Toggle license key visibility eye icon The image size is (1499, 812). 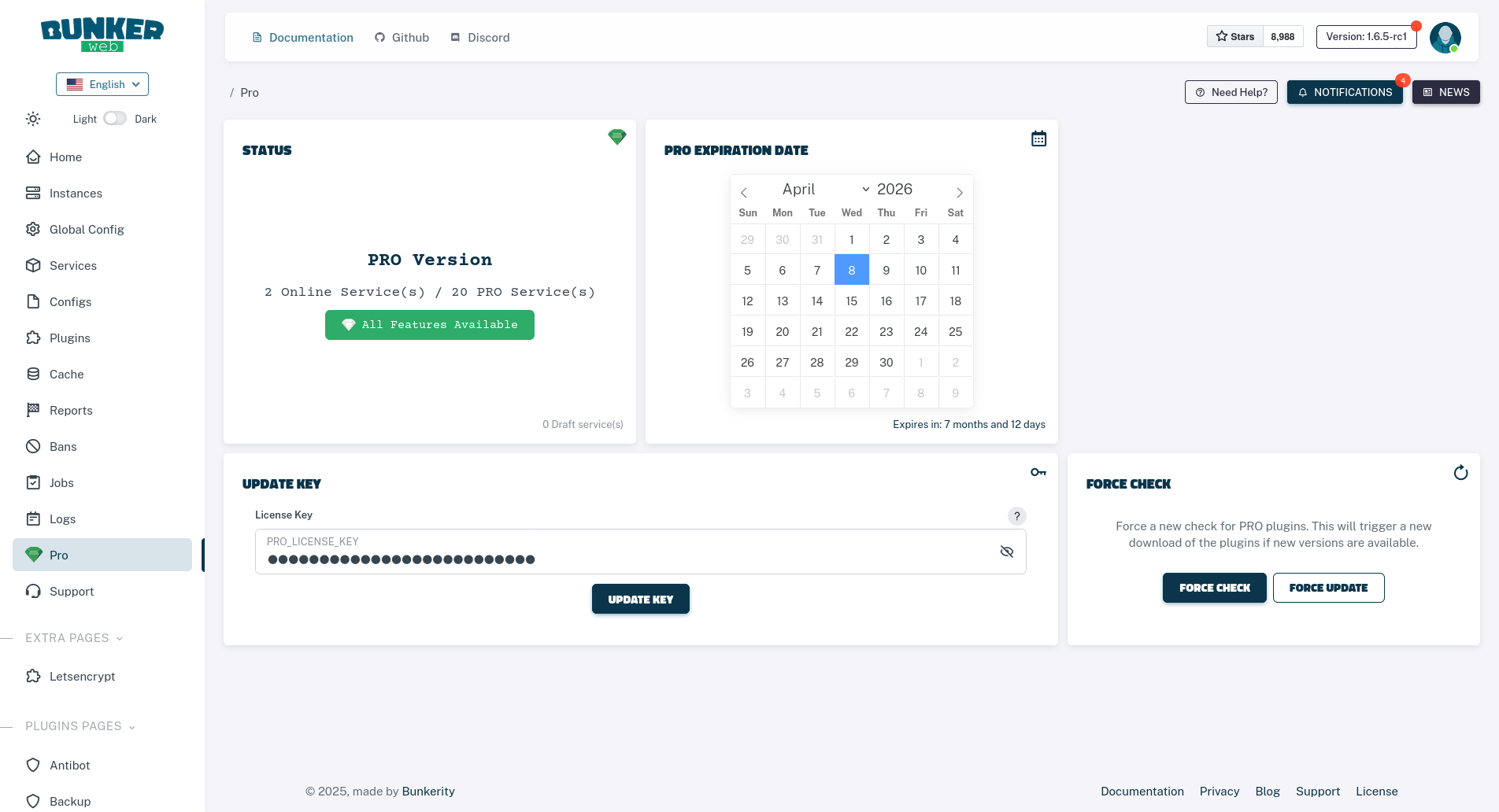coord(1006,552)
